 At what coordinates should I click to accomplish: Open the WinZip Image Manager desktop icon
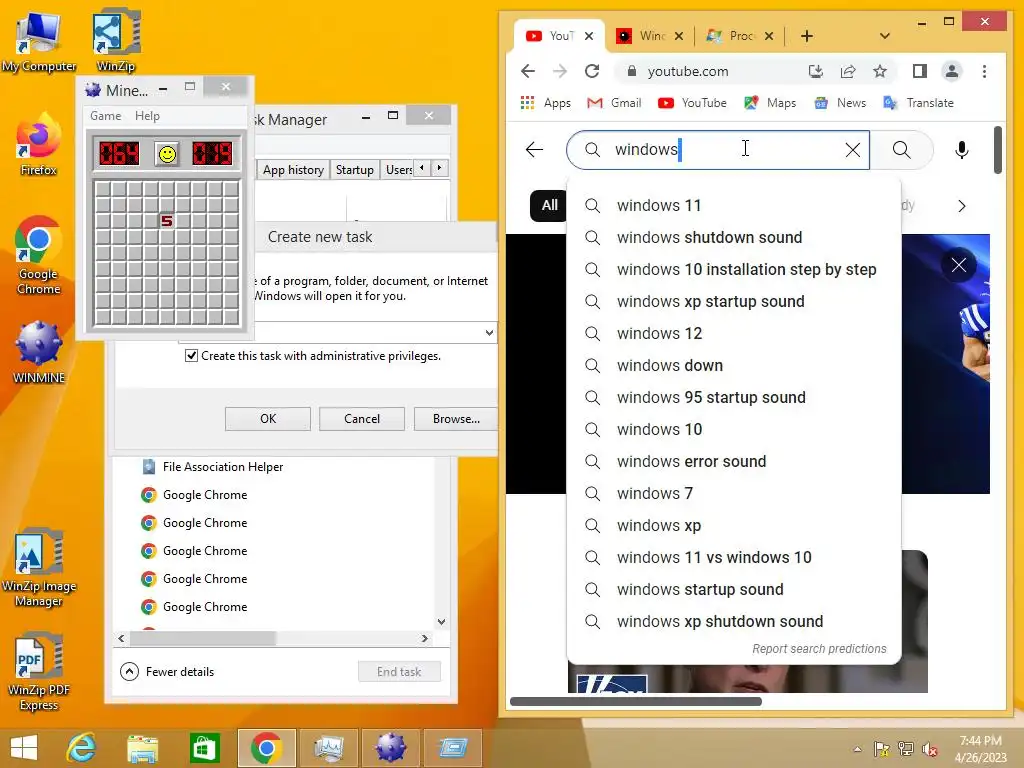pos(39,568)
